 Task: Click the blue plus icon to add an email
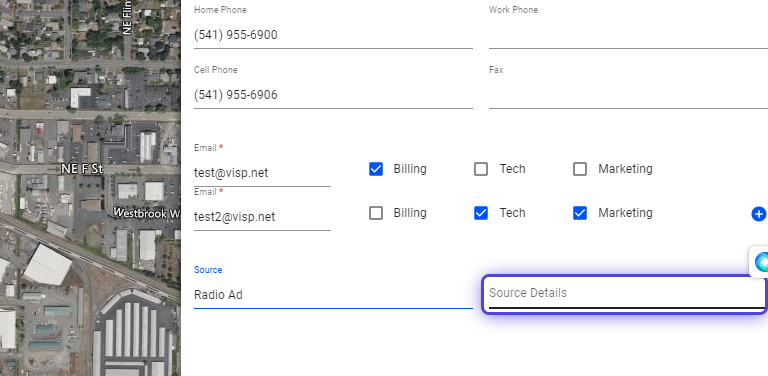(758, 214)
